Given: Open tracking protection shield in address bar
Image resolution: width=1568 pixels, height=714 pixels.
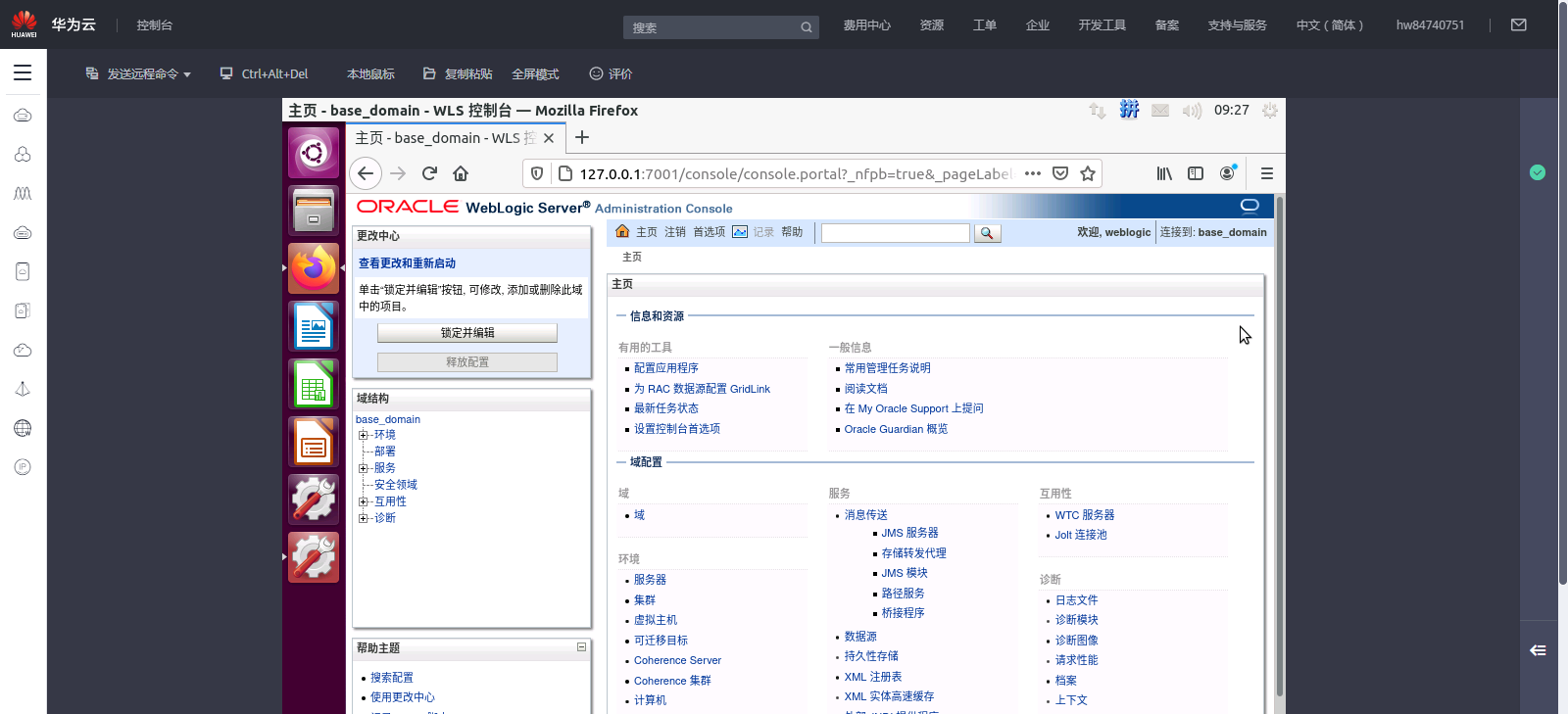Looking at the screenshot, I should 537,173.
